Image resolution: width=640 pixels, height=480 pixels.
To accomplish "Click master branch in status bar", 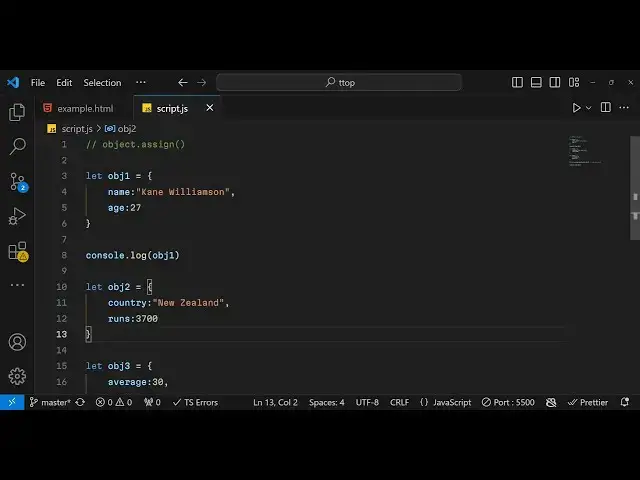I will tap(50, 402).
